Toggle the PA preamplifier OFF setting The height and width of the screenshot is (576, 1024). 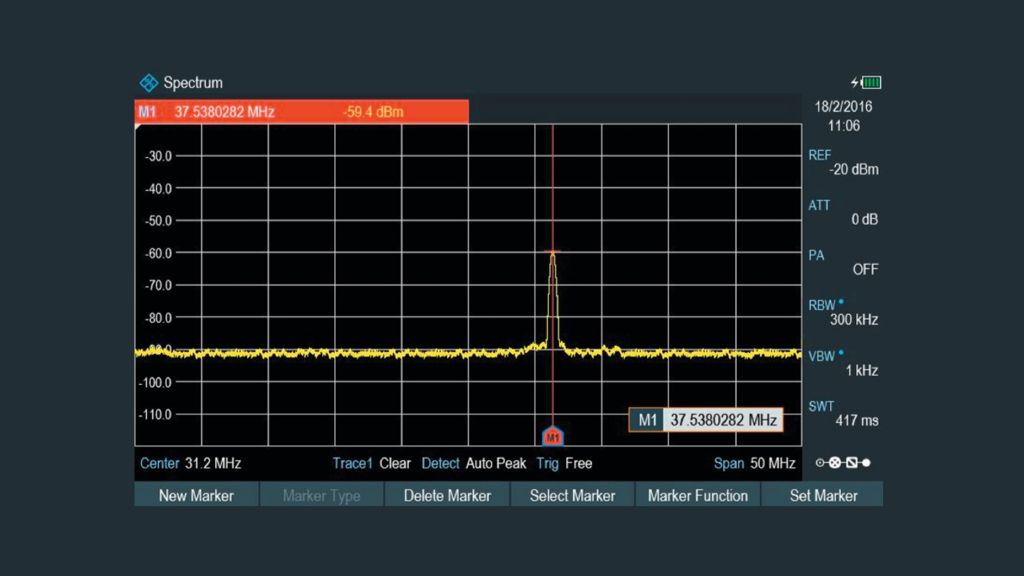(x=843, y=262)
